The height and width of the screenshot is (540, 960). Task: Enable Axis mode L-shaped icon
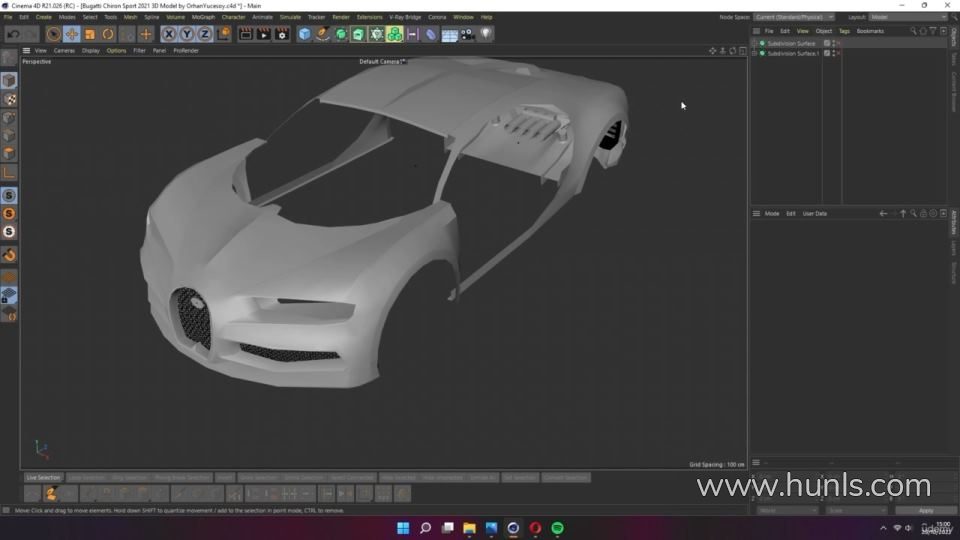tap(9, 173)
